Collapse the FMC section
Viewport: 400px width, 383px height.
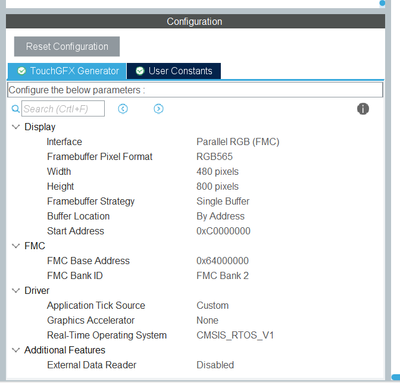[x=16, y=246]
